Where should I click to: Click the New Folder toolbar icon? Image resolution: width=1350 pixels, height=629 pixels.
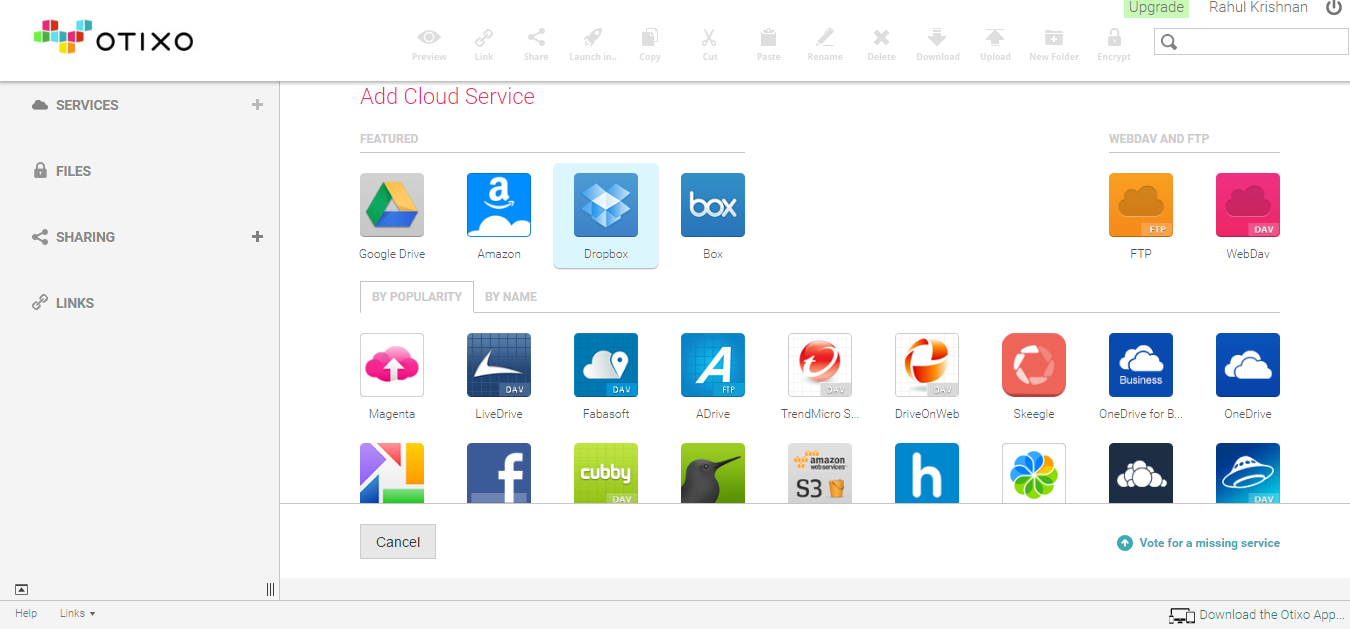(x=1054, y=44)
